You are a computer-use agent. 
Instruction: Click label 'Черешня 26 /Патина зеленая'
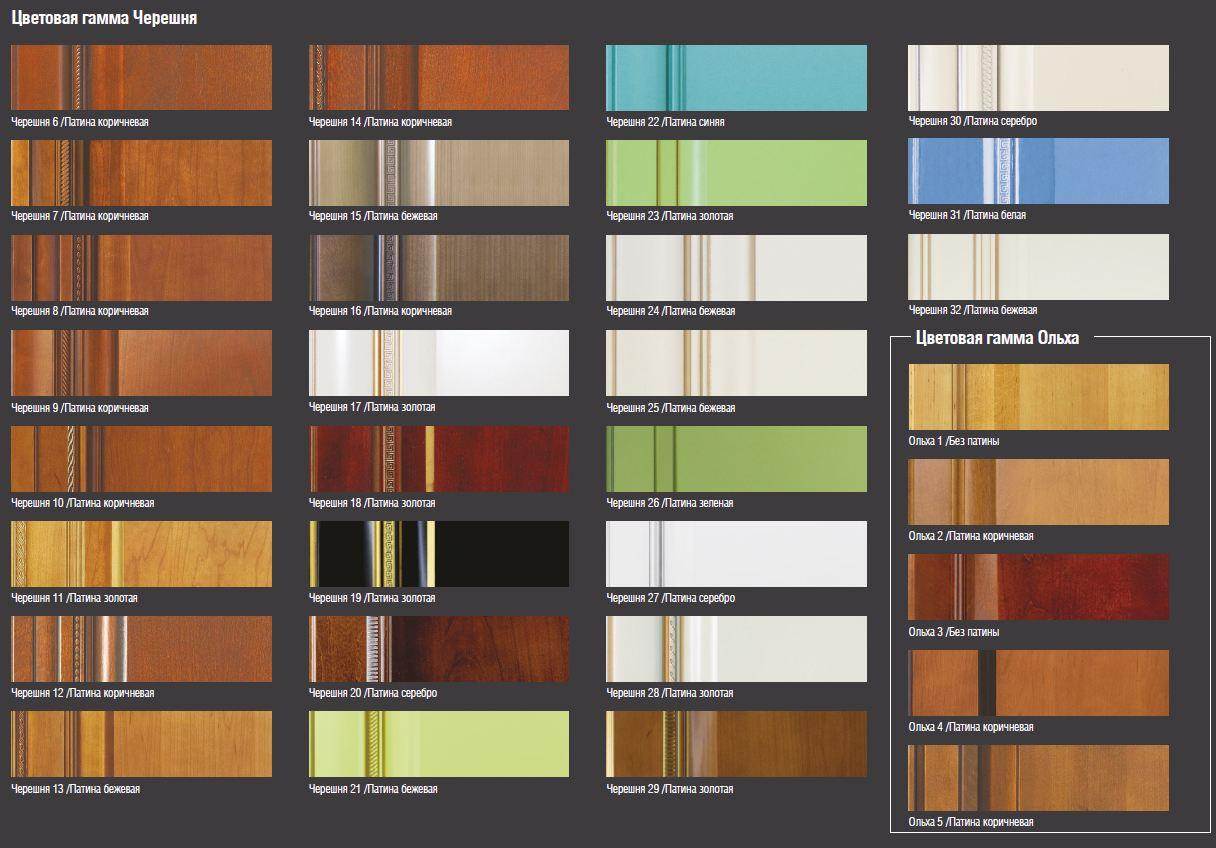[x=670, y=503]
